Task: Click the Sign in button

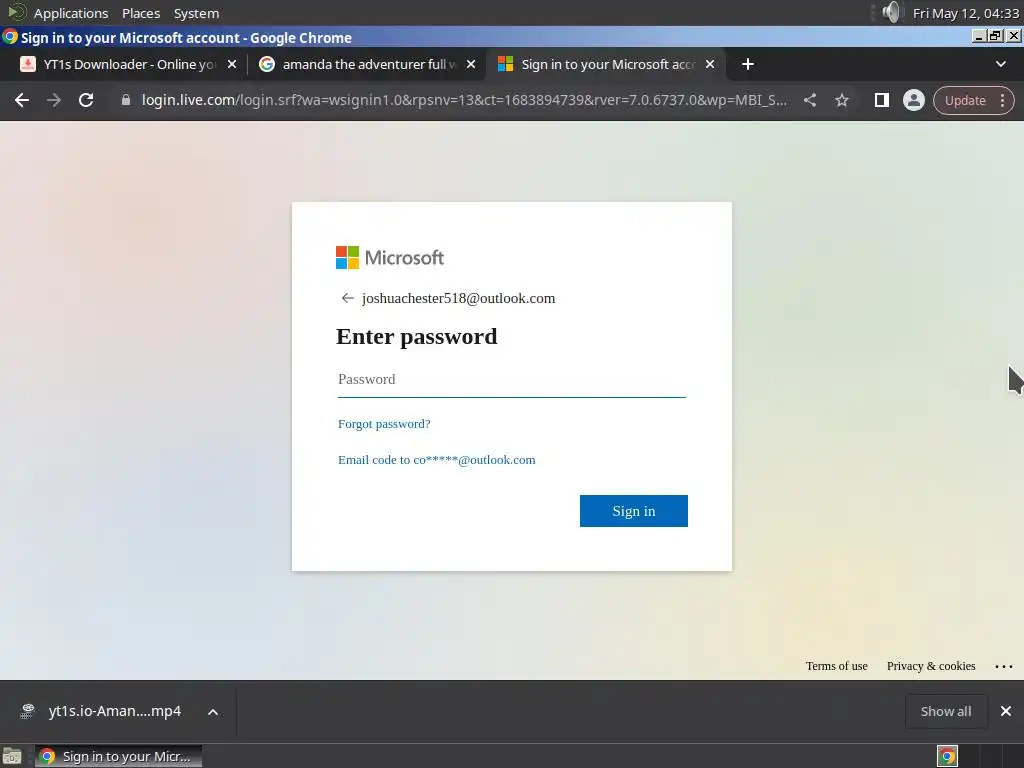Action: click(x=633, y=511)
